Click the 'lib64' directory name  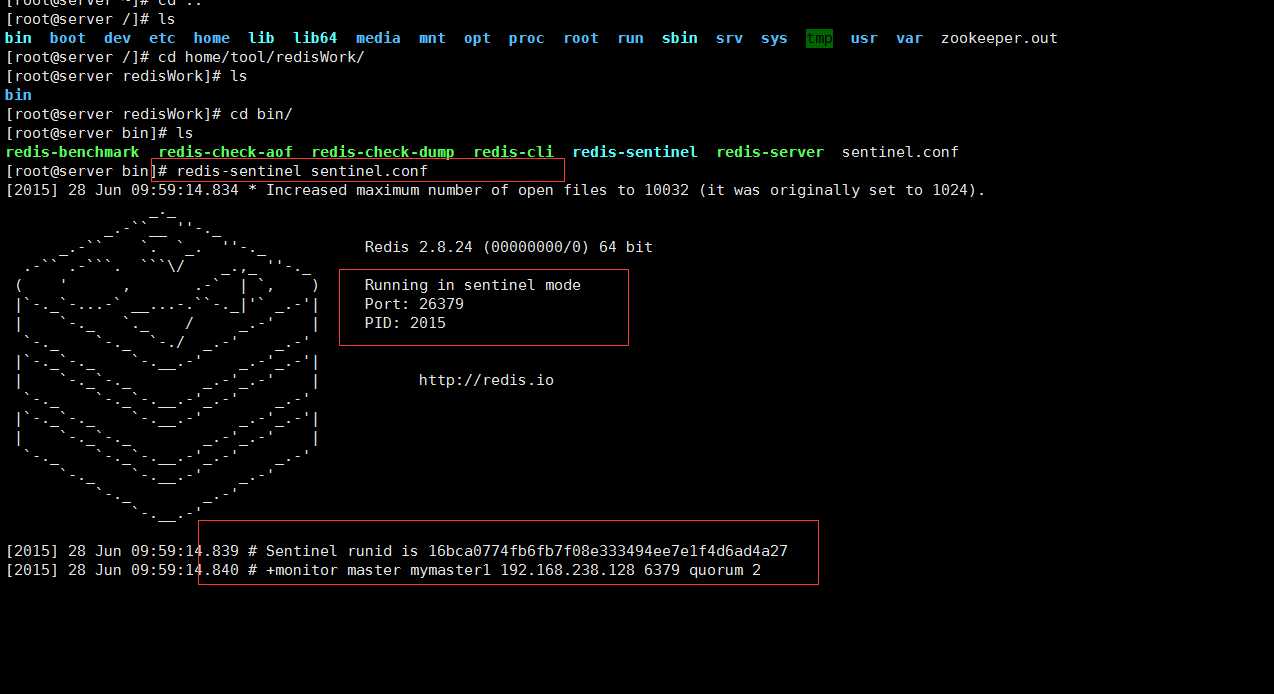[315, 38]
